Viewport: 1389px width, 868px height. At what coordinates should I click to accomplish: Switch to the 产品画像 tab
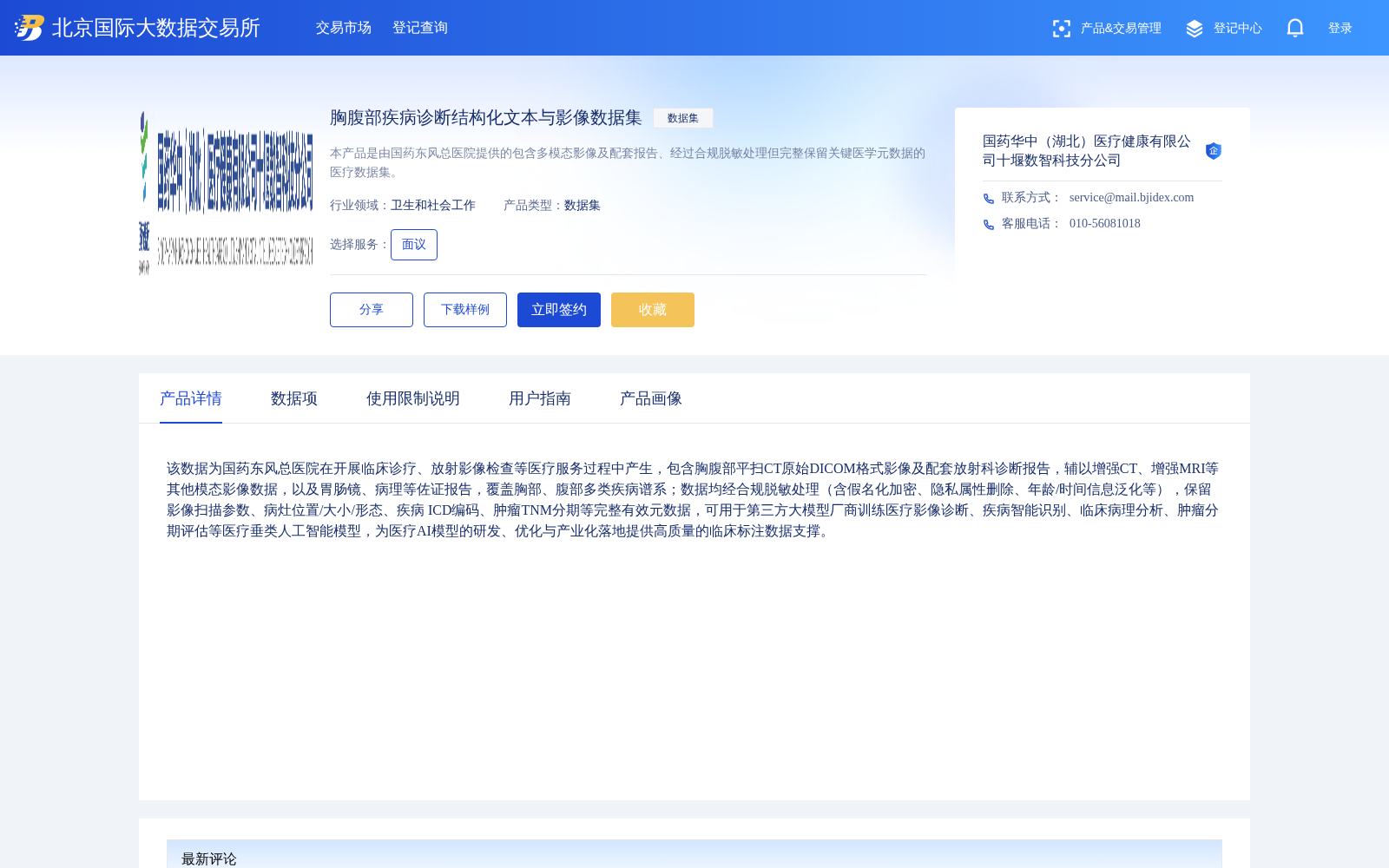pyautogui.click(x=651, y=398)
